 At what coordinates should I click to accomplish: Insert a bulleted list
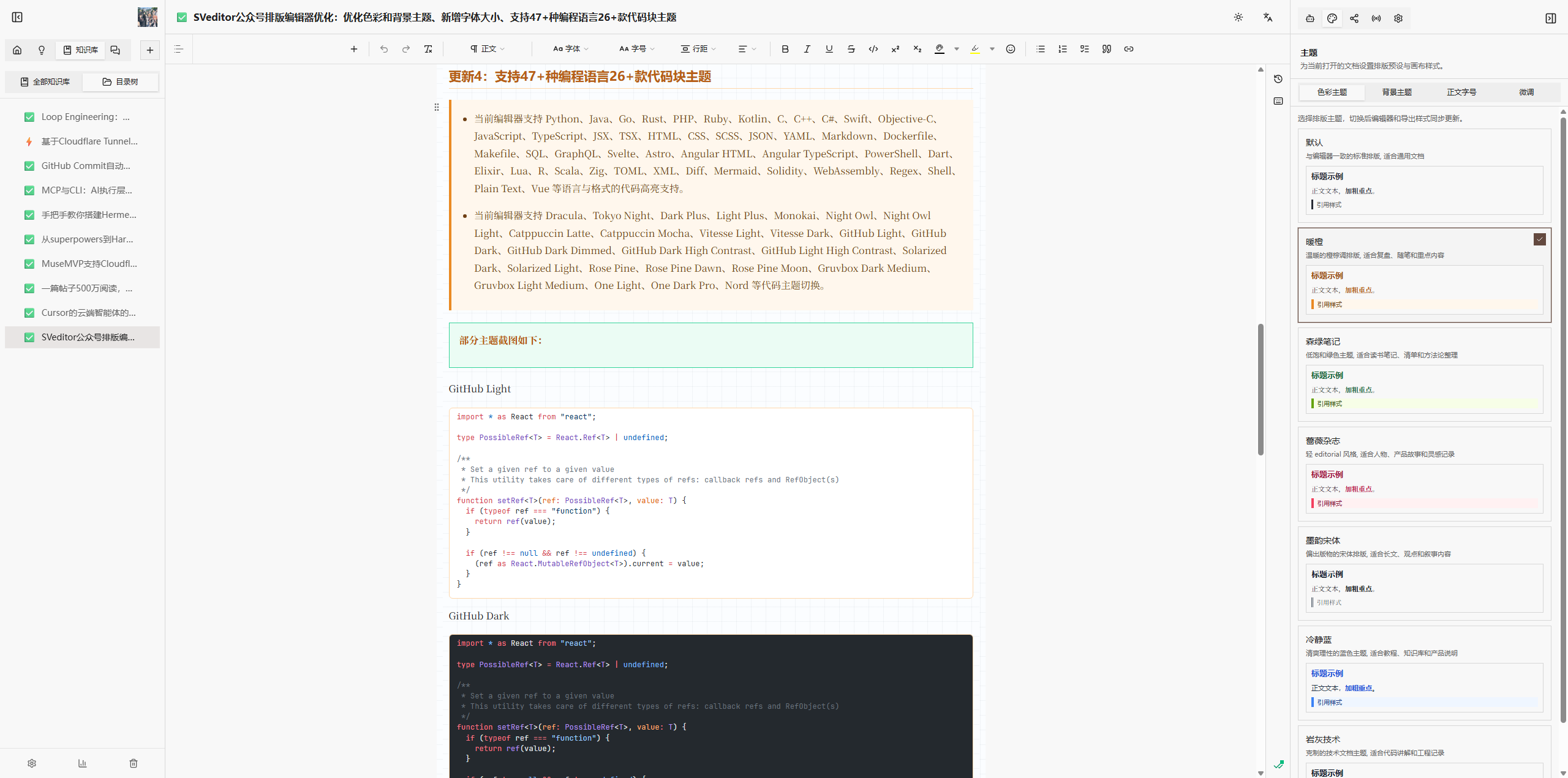tap(1041, 49)
